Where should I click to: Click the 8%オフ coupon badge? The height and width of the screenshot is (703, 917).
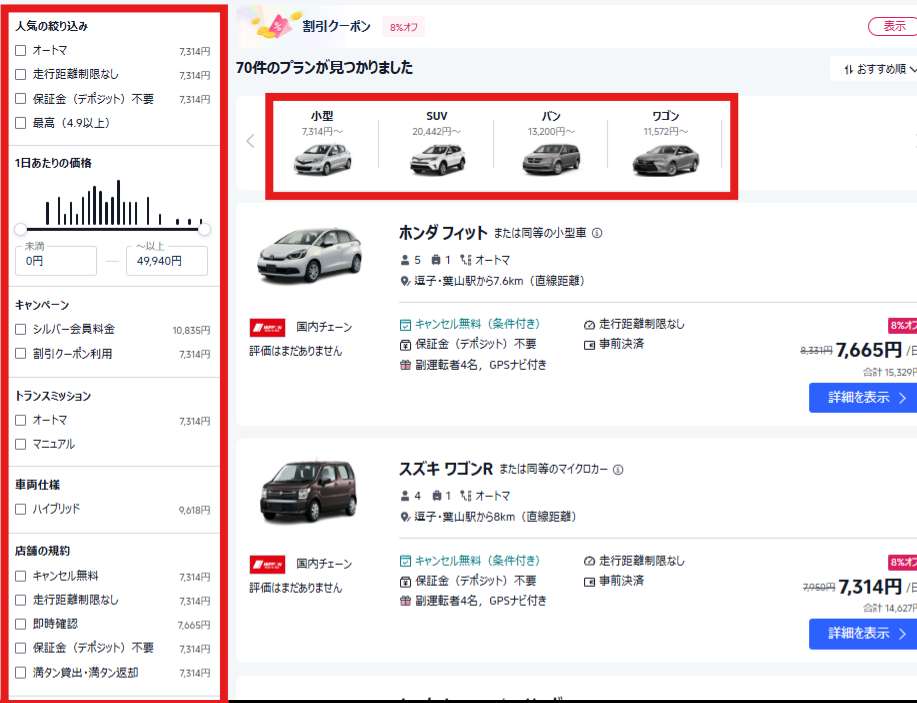404,27
